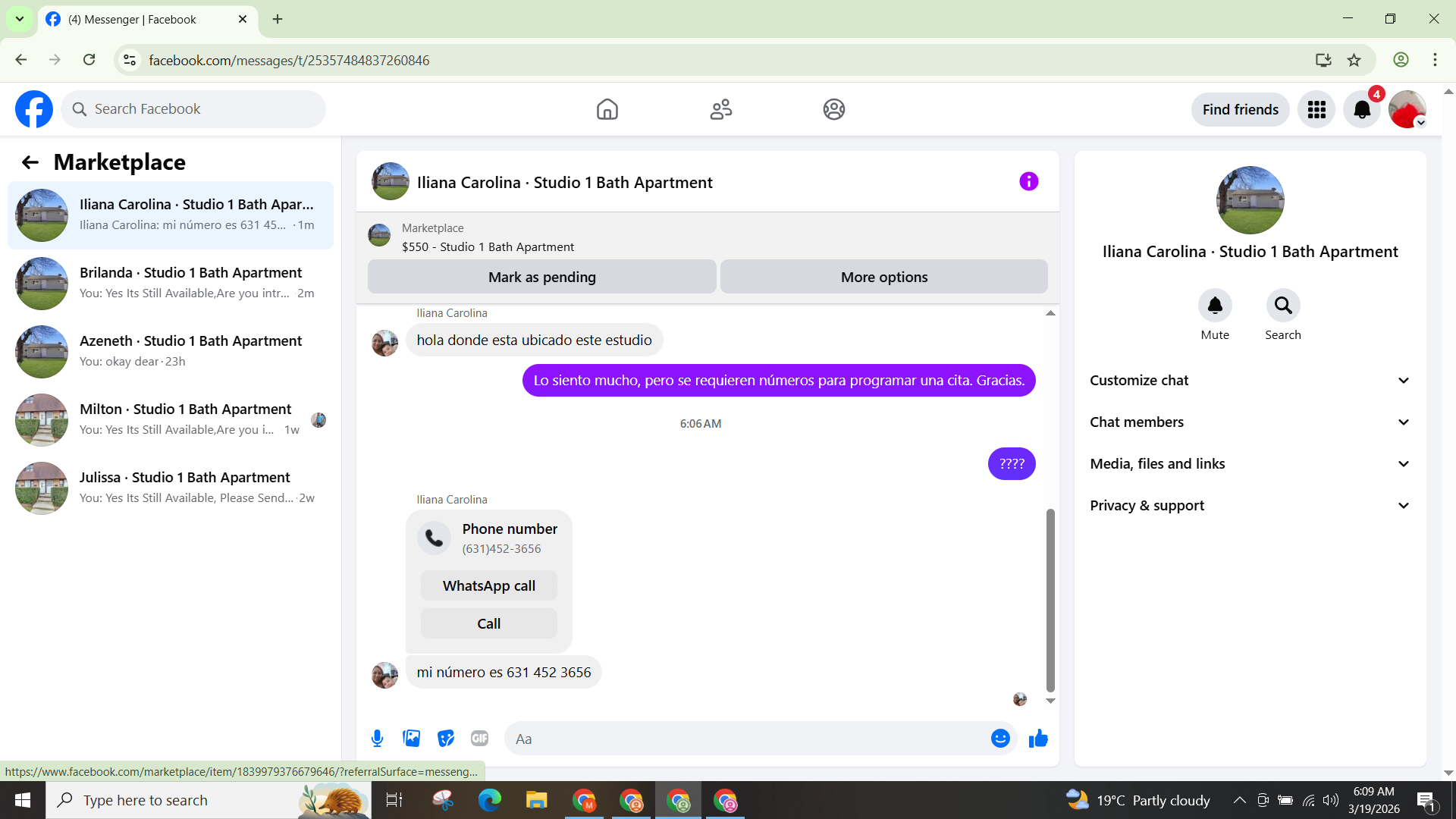Open the GIF picker
1456x819 pixels.
coord(479,739)
